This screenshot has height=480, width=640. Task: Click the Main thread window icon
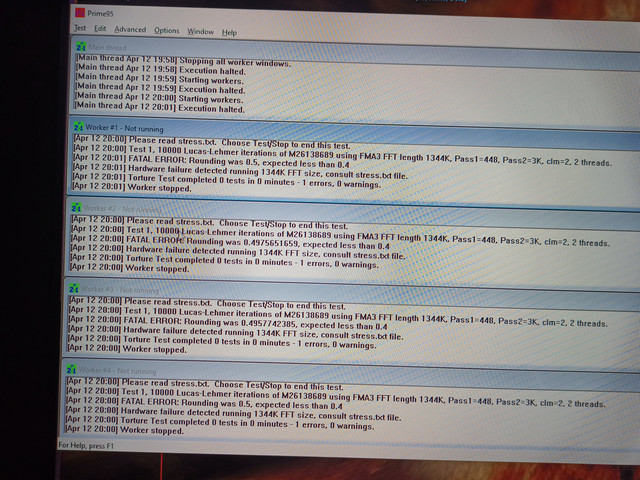[x=78, y=47]
